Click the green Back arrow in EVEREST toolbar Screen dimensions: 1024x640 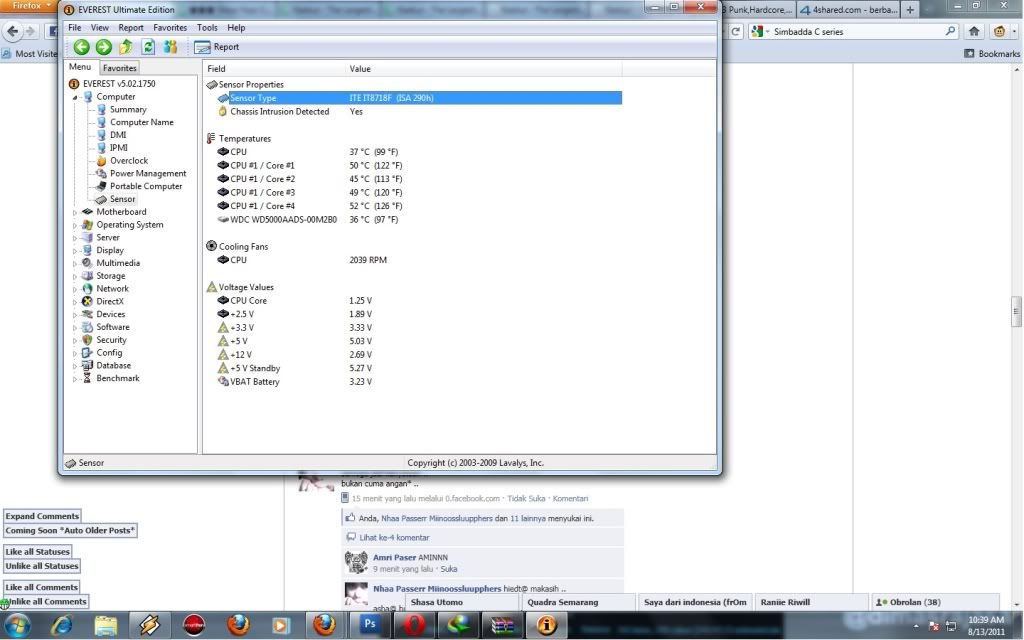click(x=82, y=47)
